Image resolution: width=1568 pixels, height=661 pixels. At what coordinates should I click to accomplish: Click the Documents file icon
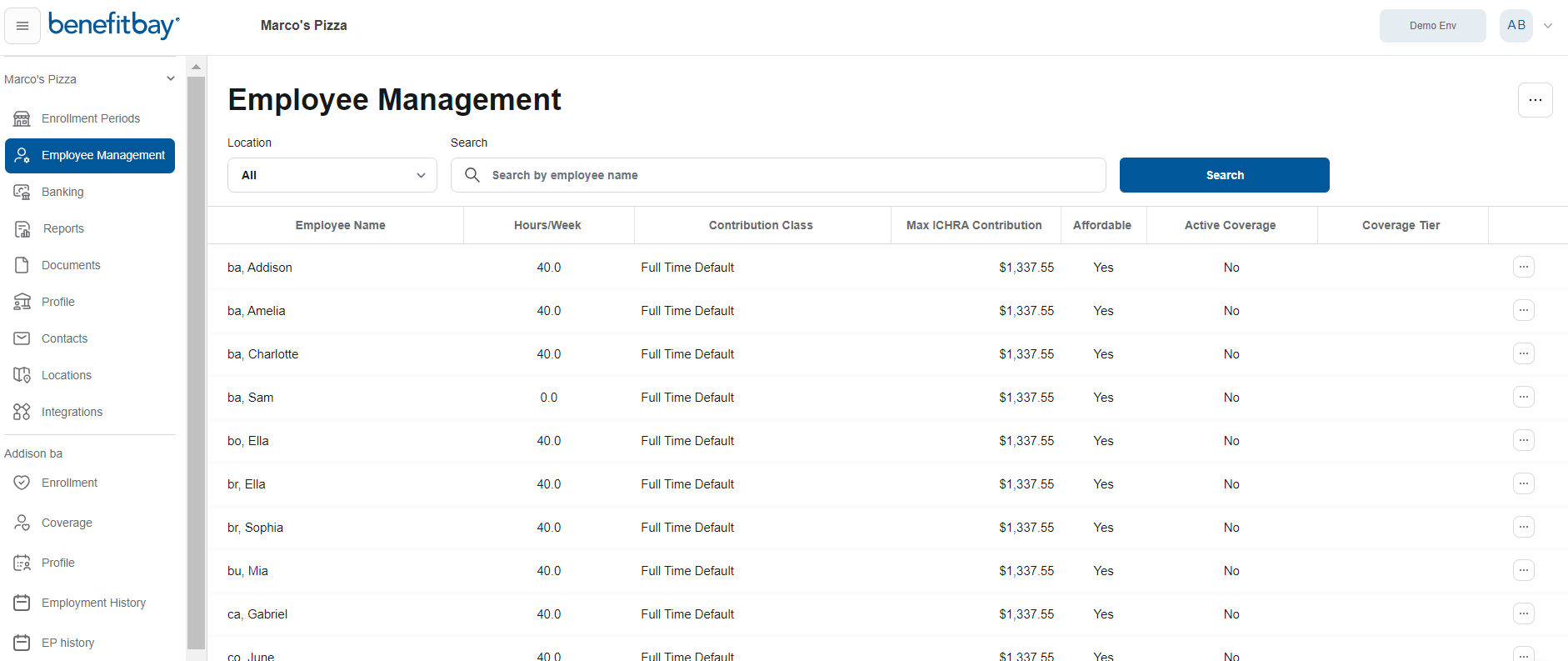coord(22,265)
